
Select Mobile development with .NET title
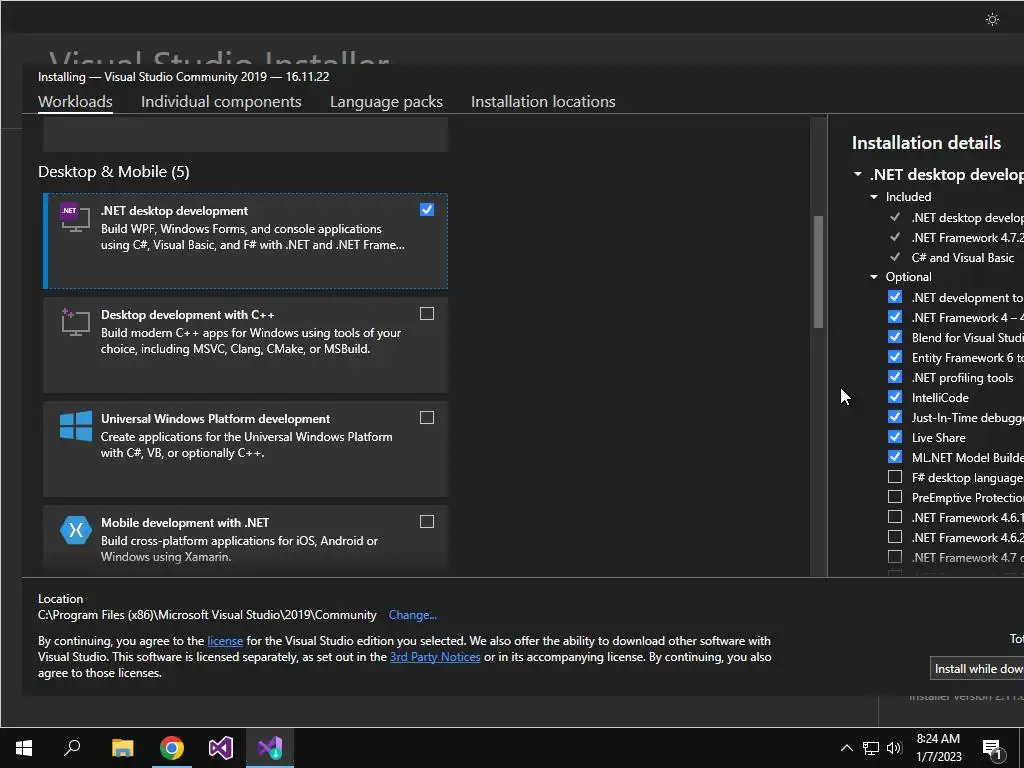click(x=185, y=522)
